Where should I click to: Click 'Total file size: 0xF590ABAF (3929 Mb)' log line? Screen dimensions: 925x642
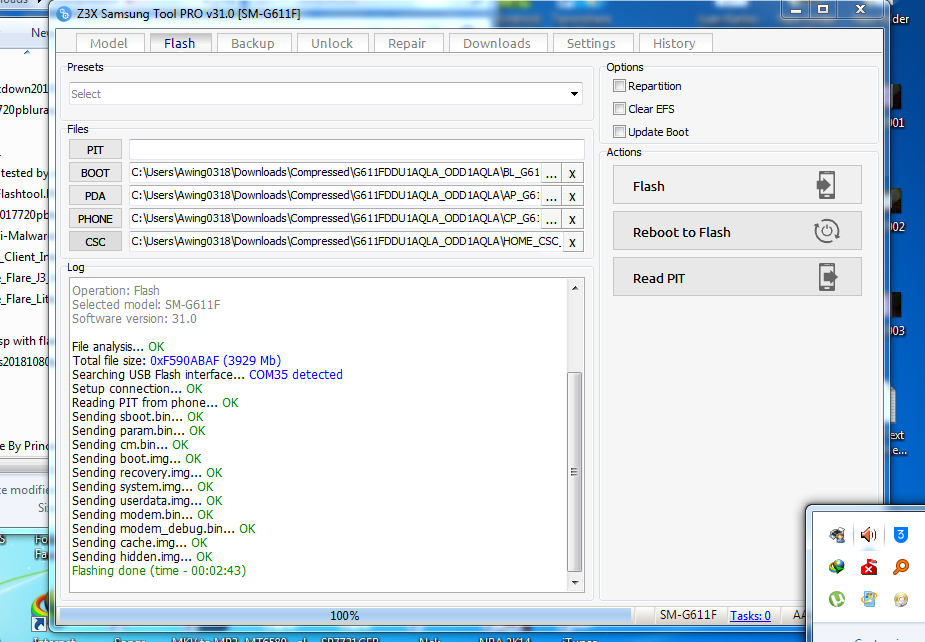point(176,361)
